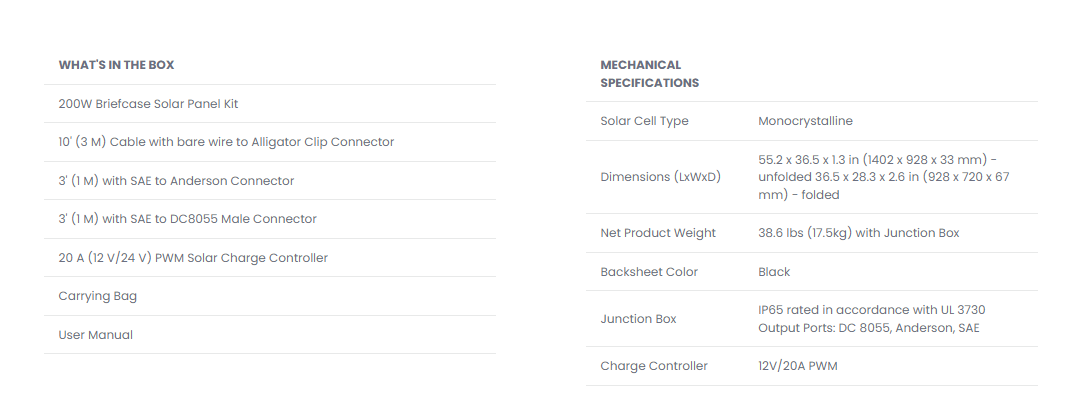Click the 200W Briefcase Solar Panel Kit row
Screen dimensions: 1072x416
[x=148, y=104]
